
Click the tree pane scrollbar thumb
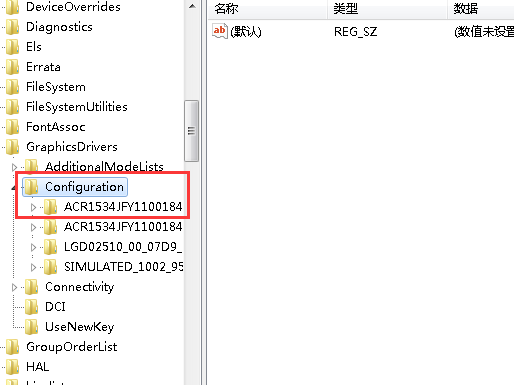click(191, 131)
